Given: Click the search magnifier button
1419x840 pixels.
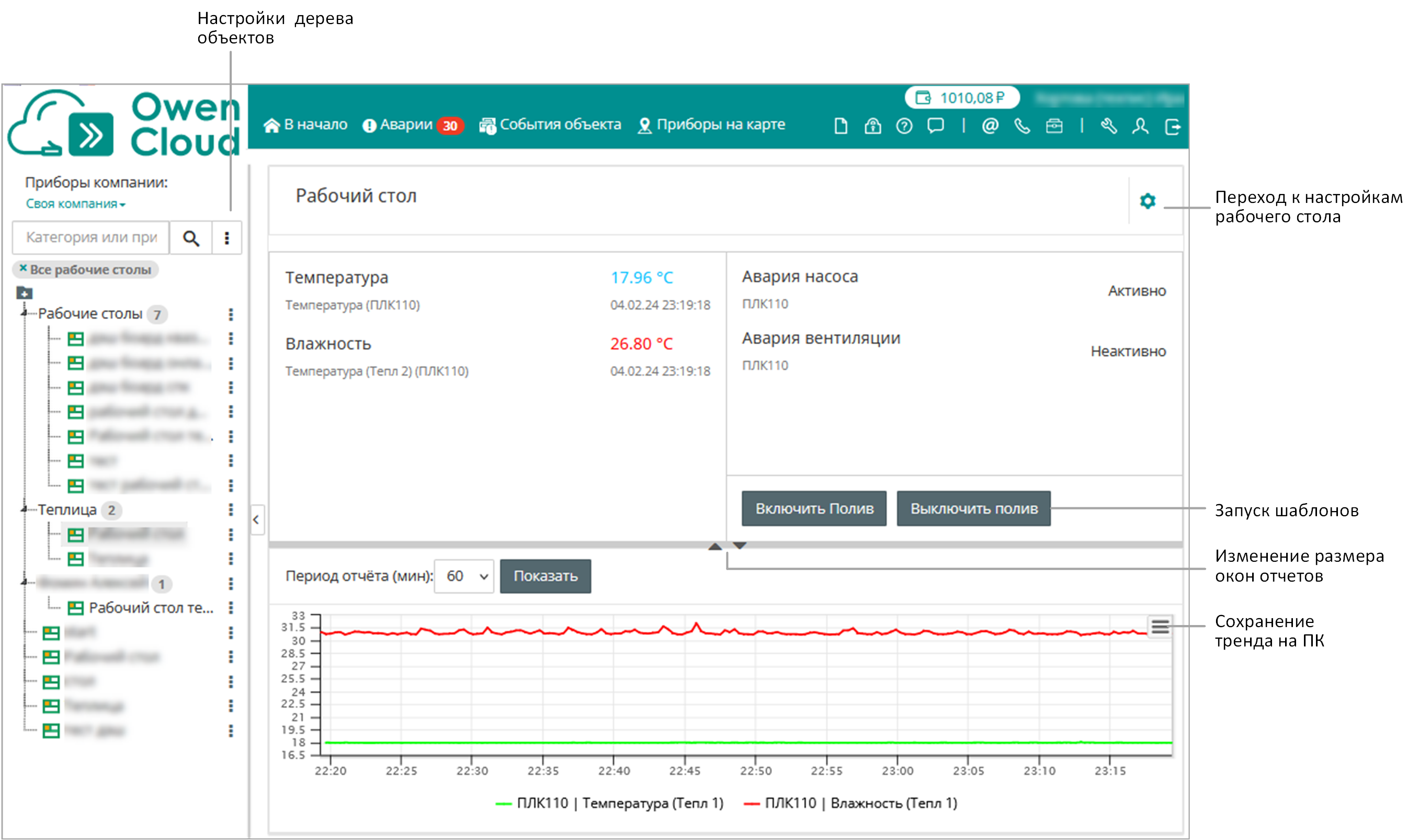Looking at the screenshot, I should point(191,239).
